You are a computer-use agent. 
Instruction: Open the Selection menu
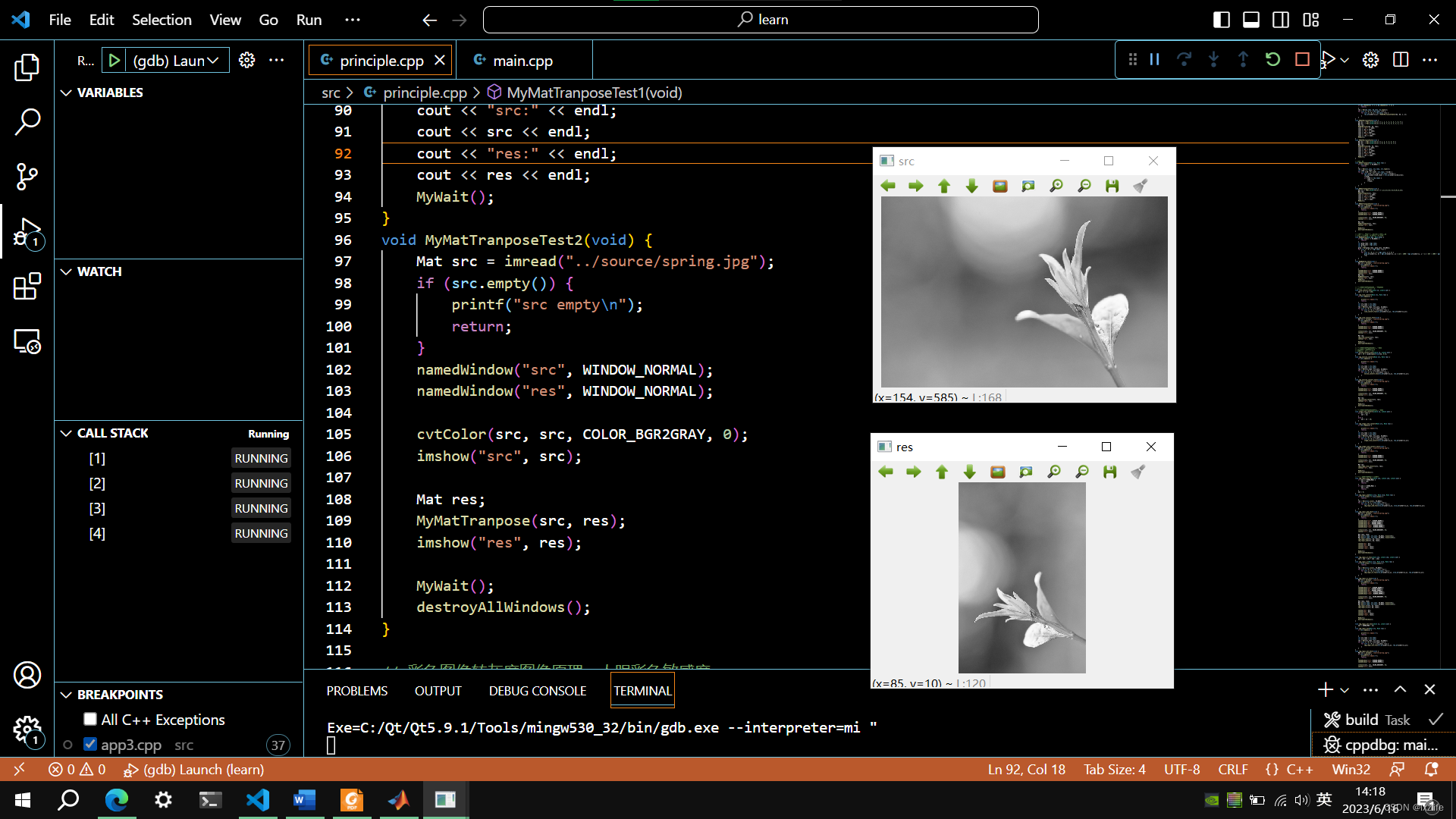click(162, 20)
